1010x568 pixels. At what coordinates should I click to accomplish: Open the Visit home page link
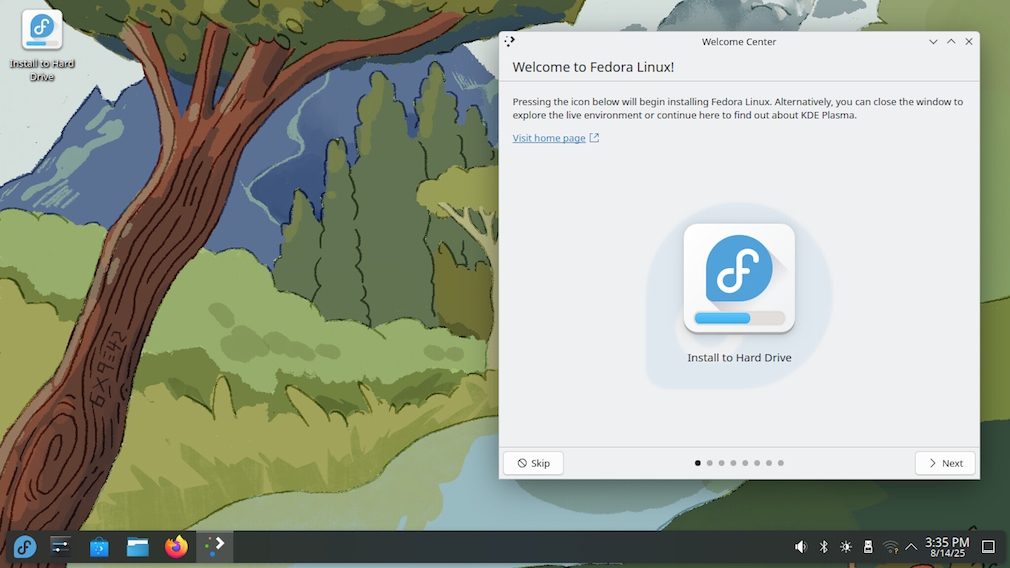click(x=549, y=138)
